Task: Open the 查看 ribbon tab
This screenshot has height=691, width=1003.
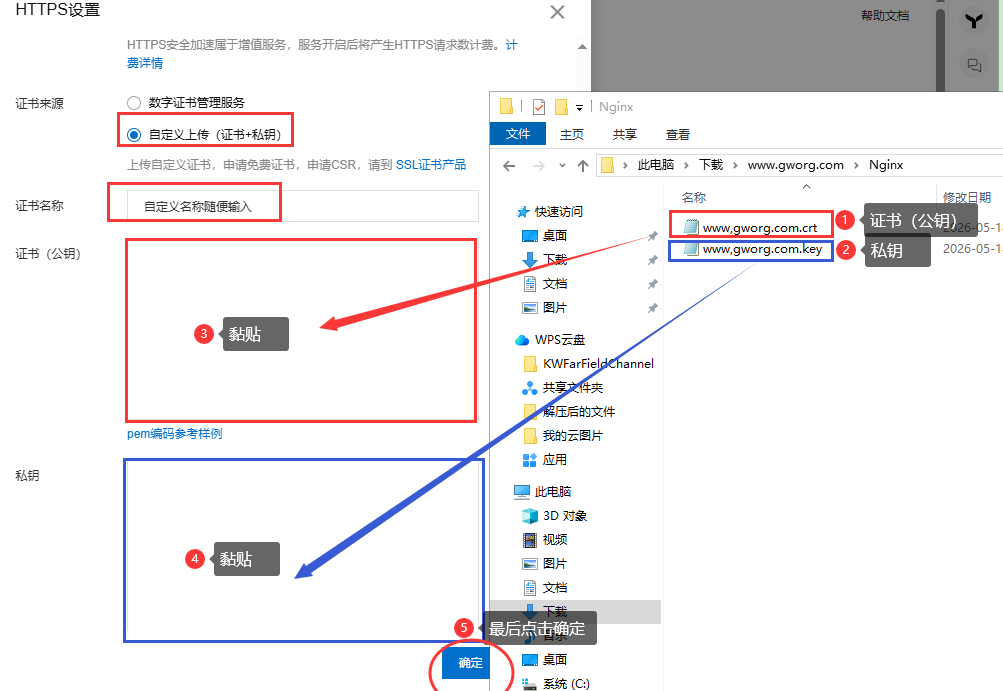Action: tap(677, 134)
